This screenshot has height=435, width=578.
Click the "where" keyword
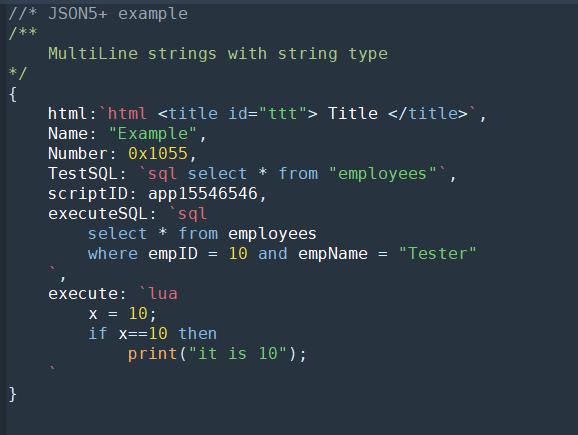(x=113, y=253)
